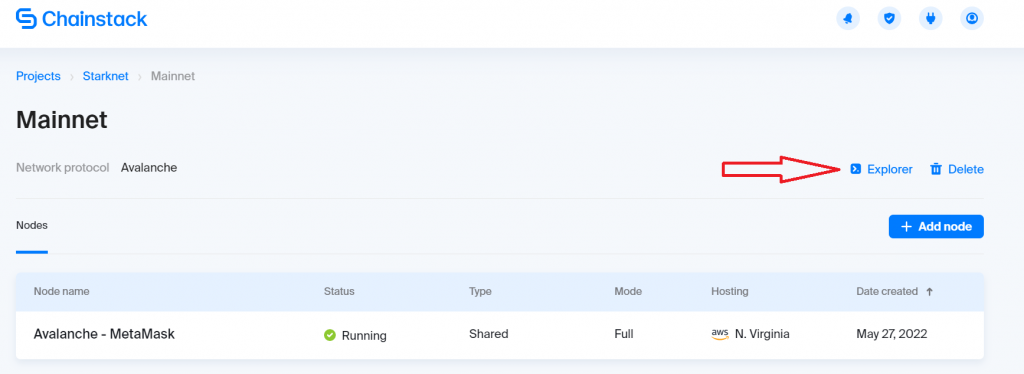Click the Hosting column header
1024x374 pixels.
point(729,292)
